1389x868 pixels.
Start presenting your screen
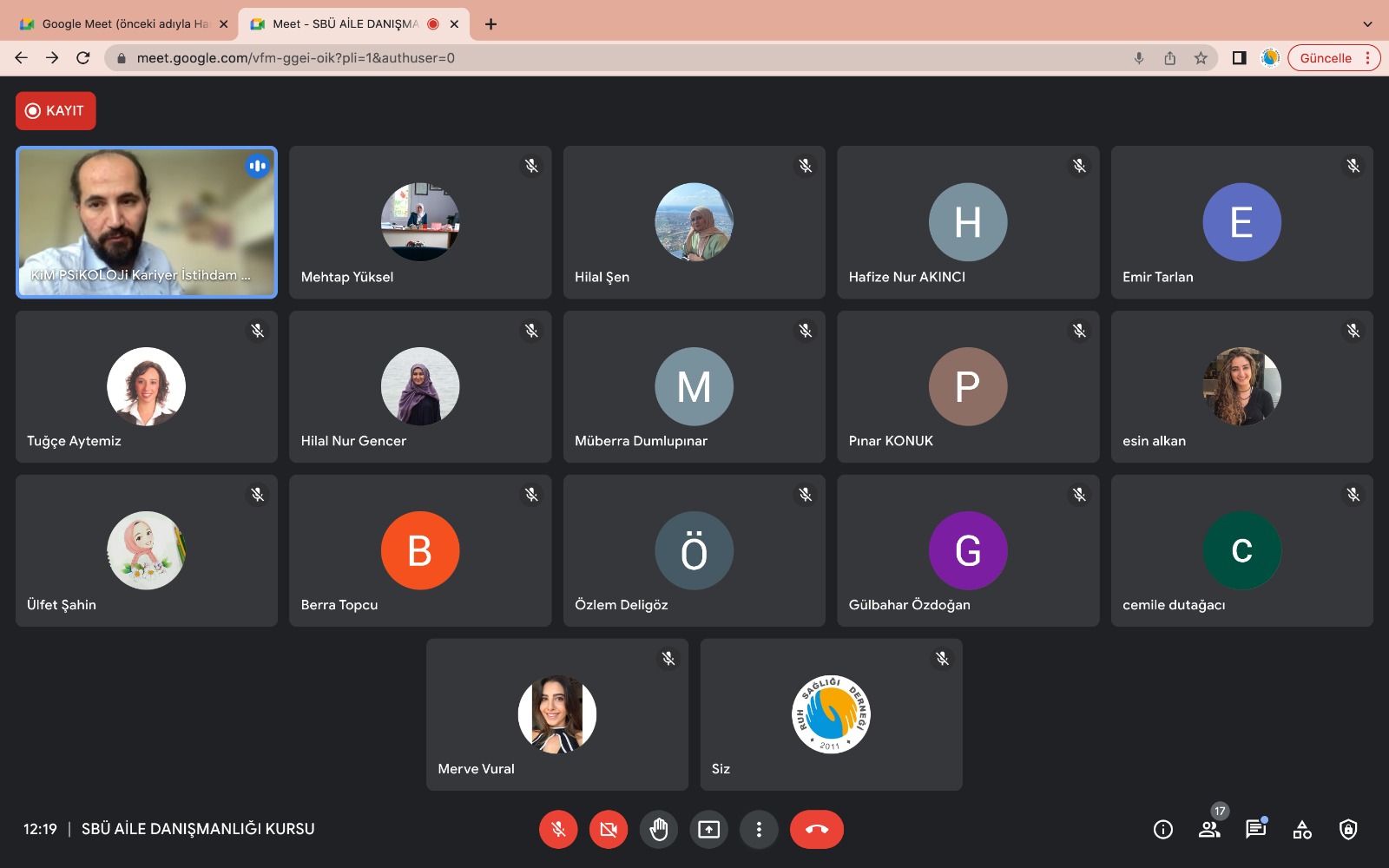(x=709, y=830)
